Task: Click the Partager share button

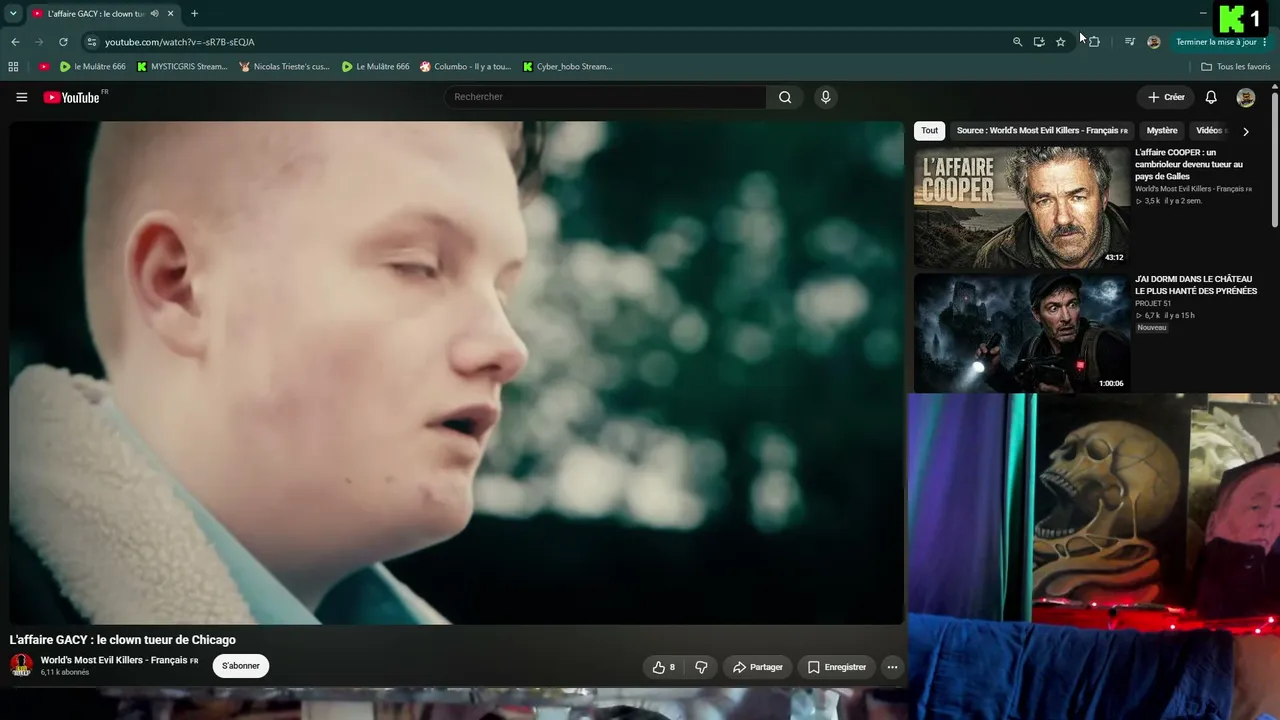Action: 757,667
